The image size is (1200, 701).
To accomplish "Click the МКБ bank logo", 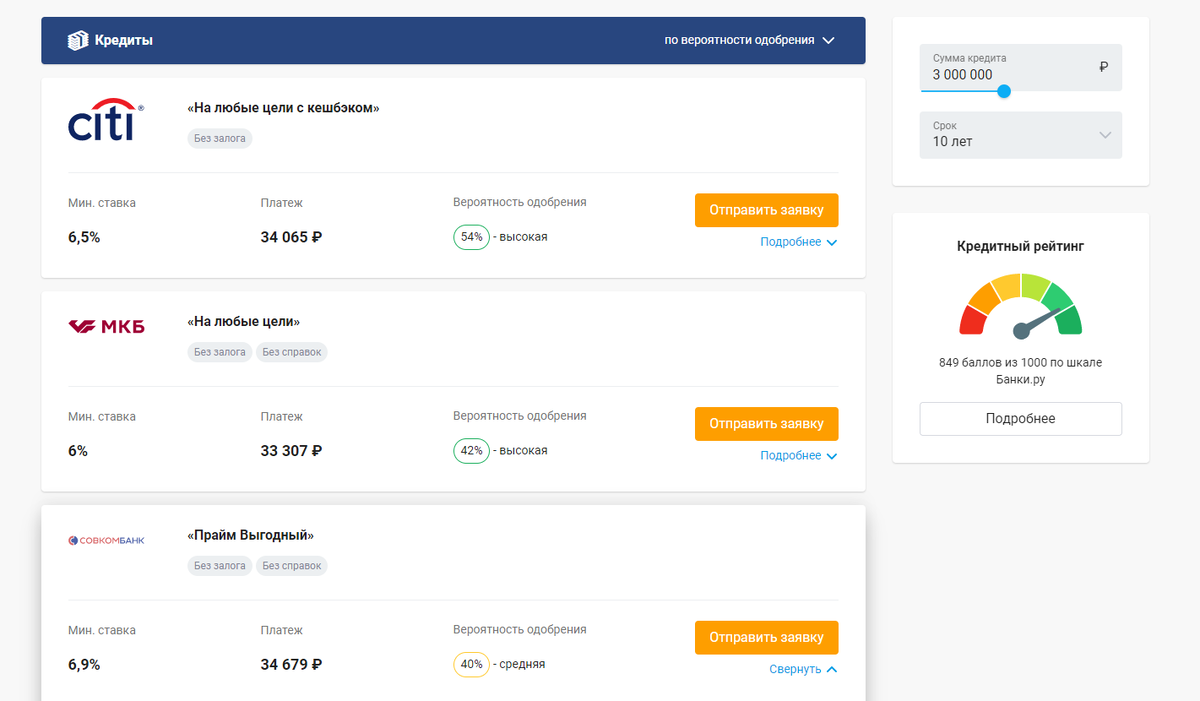I will [106, 326].
